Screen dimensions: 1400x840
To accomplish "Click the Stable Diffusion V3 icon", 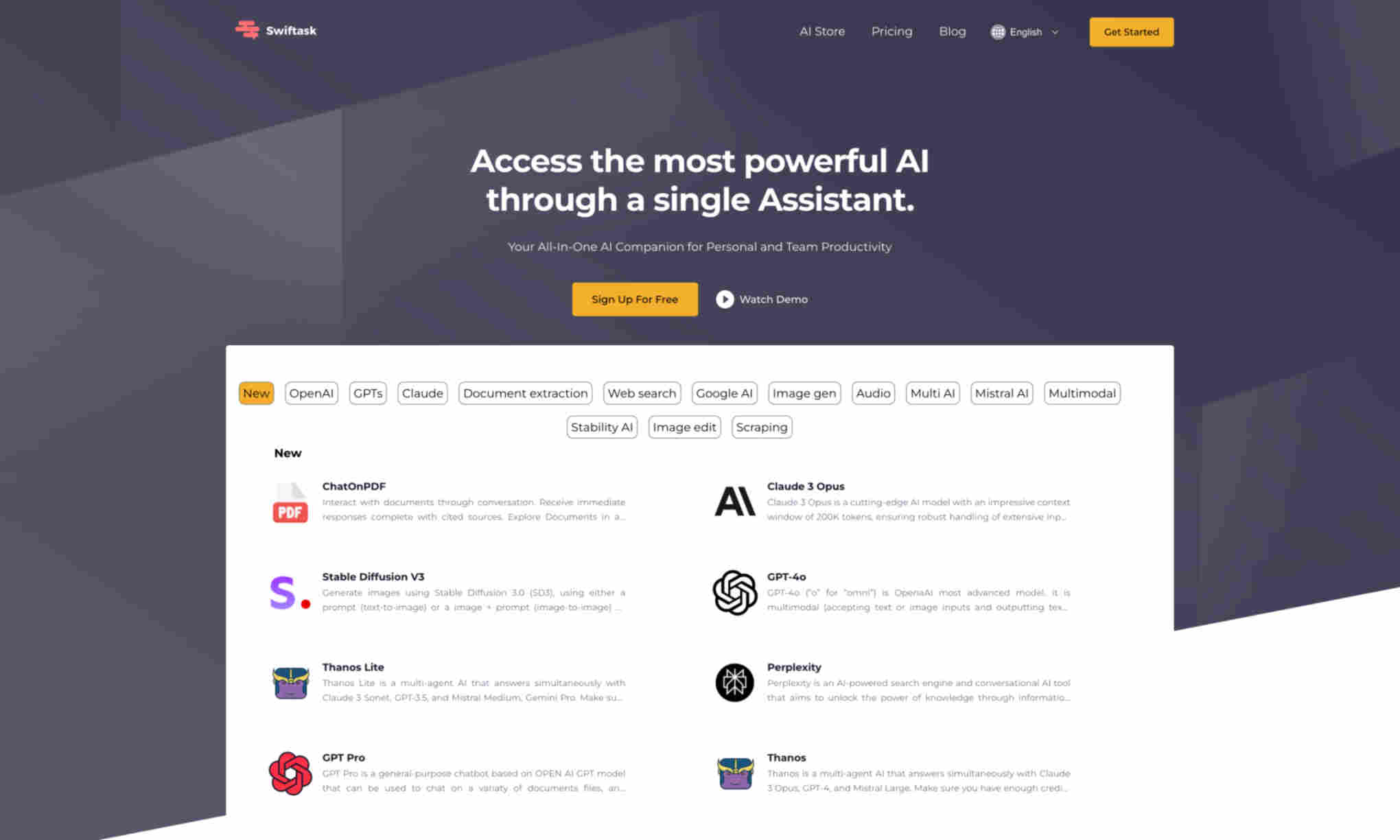I will (x=289, y=591).
